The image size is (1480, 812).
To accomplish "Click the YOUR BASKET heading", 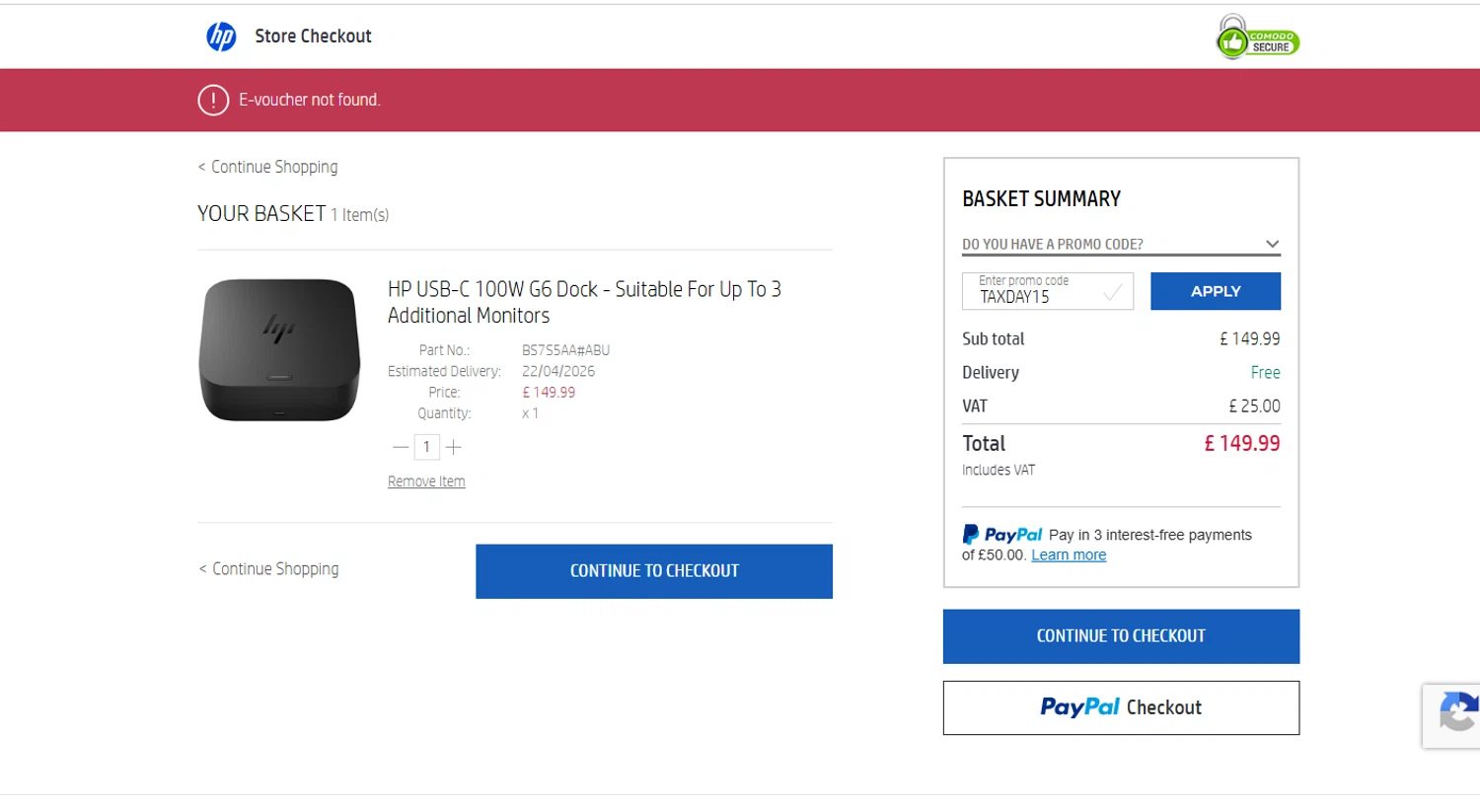I will point(261,214).
